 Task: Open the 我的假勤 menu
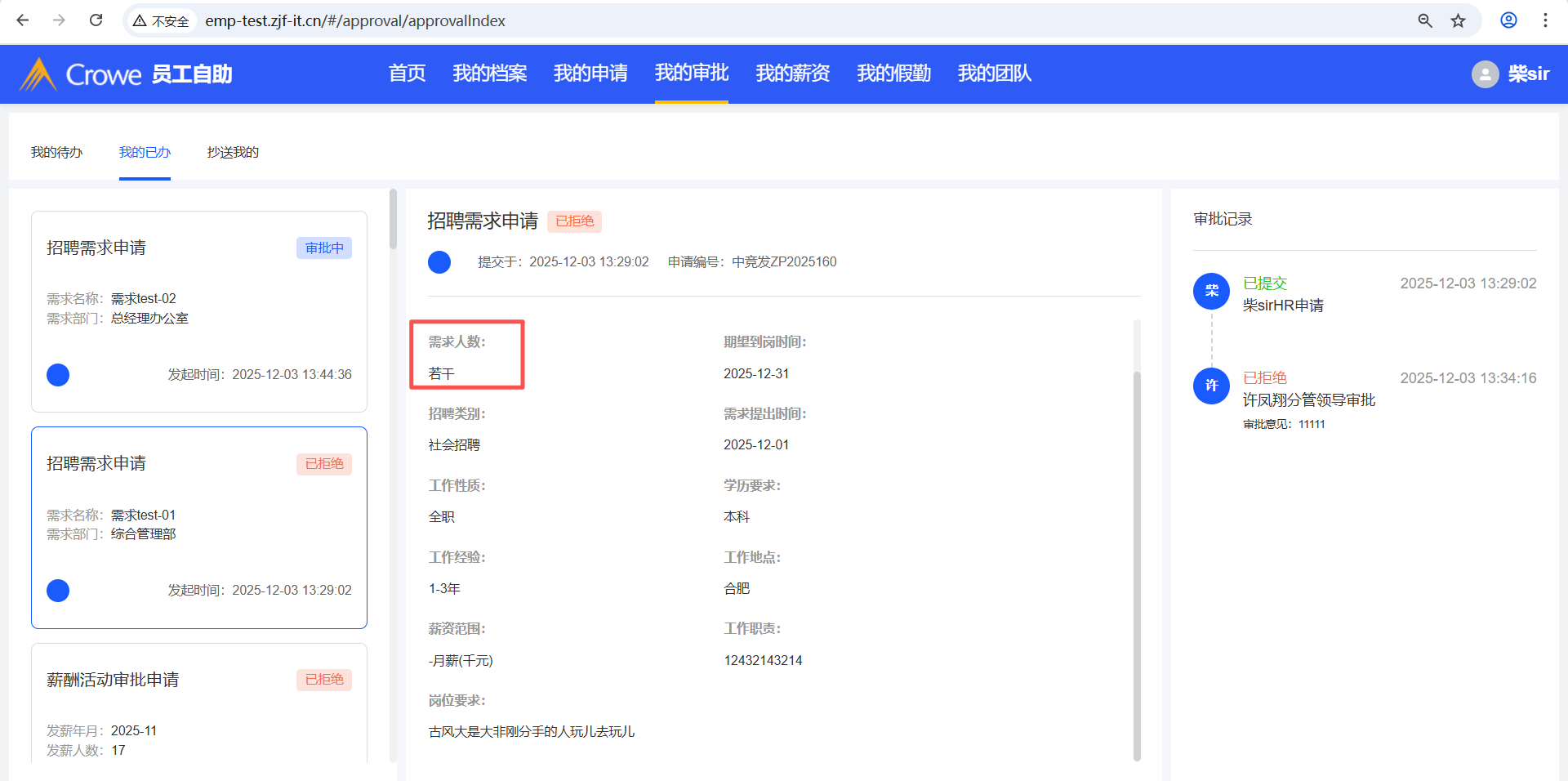(x=894, y=74)
